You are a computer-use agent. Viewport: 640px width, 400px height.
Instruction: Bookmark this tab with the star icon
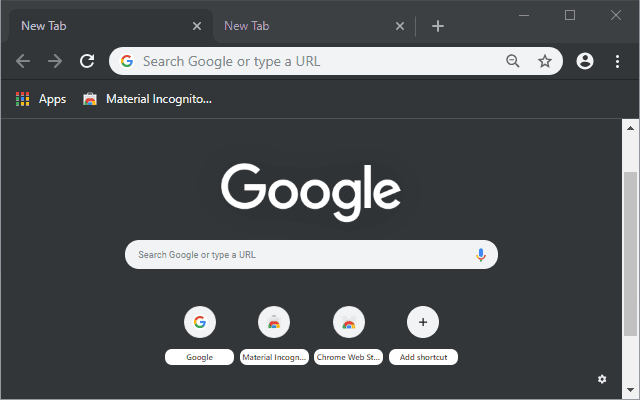[x=544, y=61]
